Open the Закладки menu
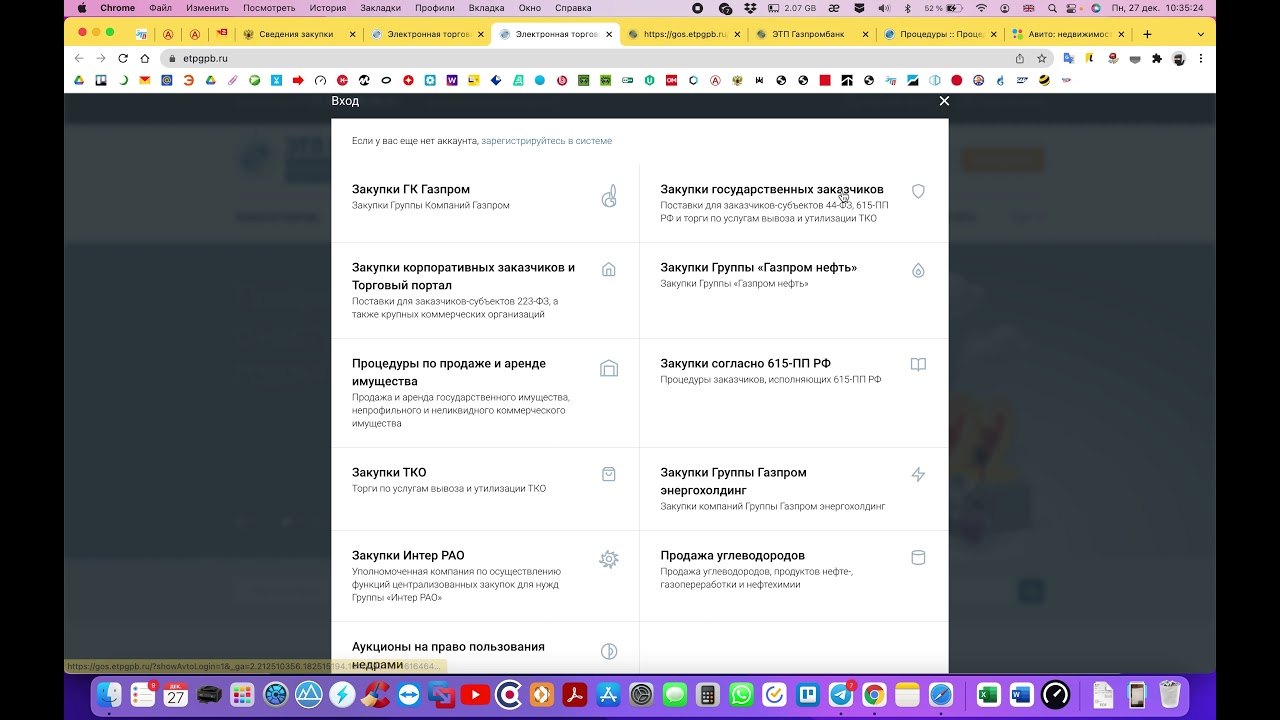 [380, 8]
